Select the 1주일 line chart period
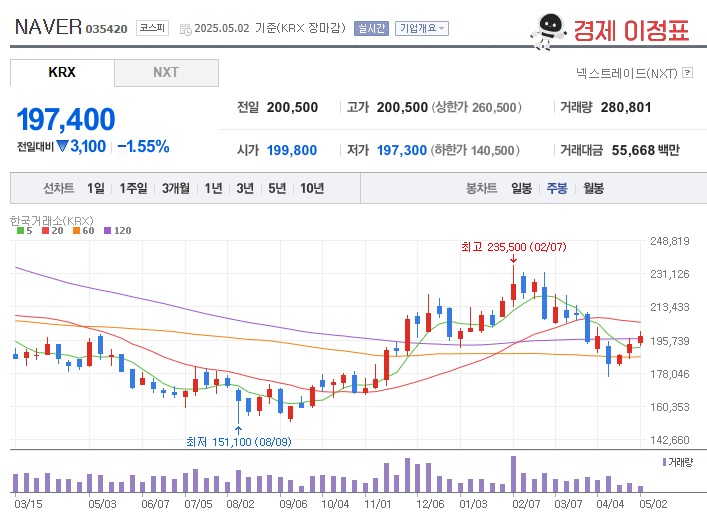The image size is (707, 525). pos(133,188)
